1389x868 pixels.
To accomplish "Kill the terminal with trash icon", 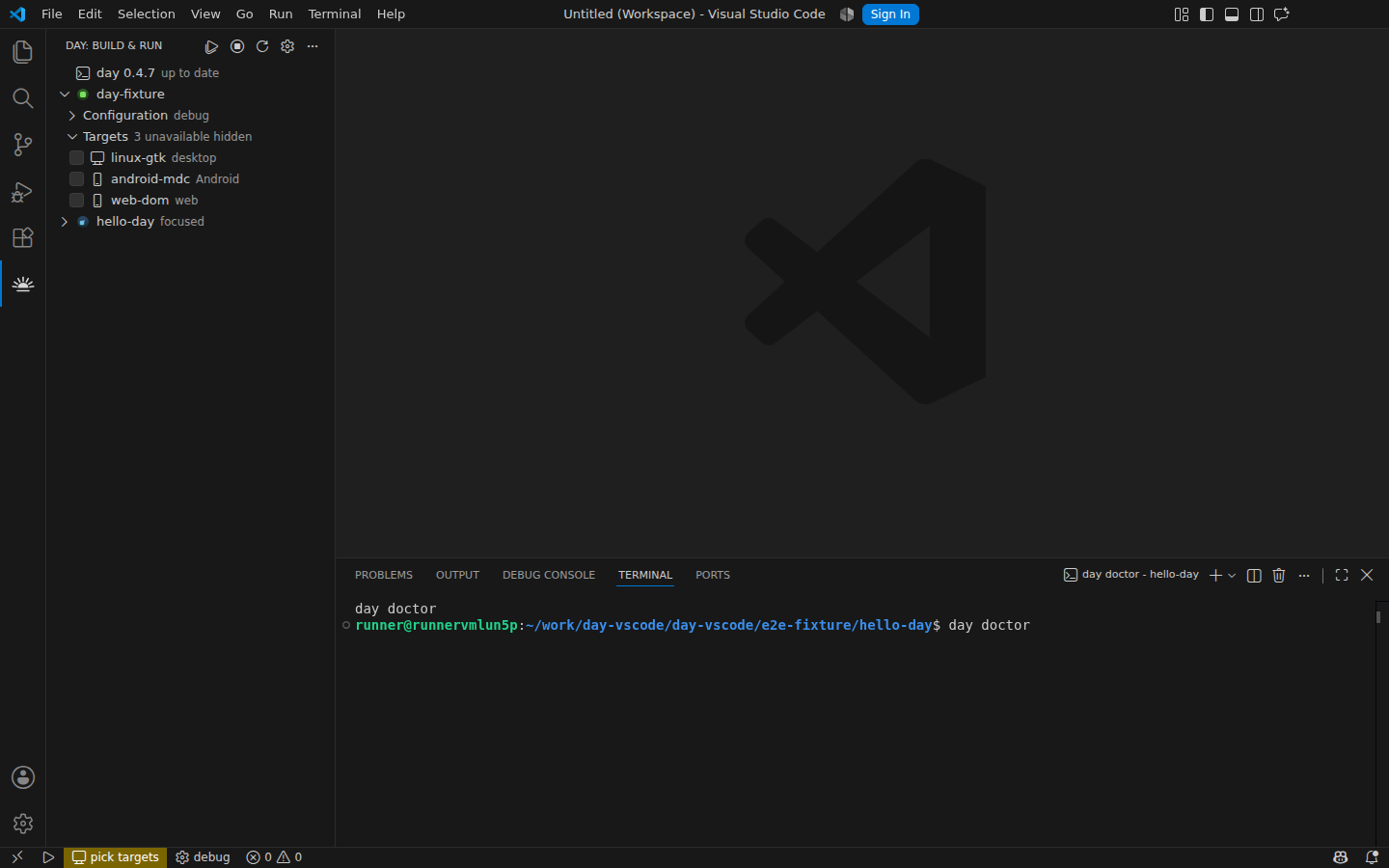I will click(1279, 575).
